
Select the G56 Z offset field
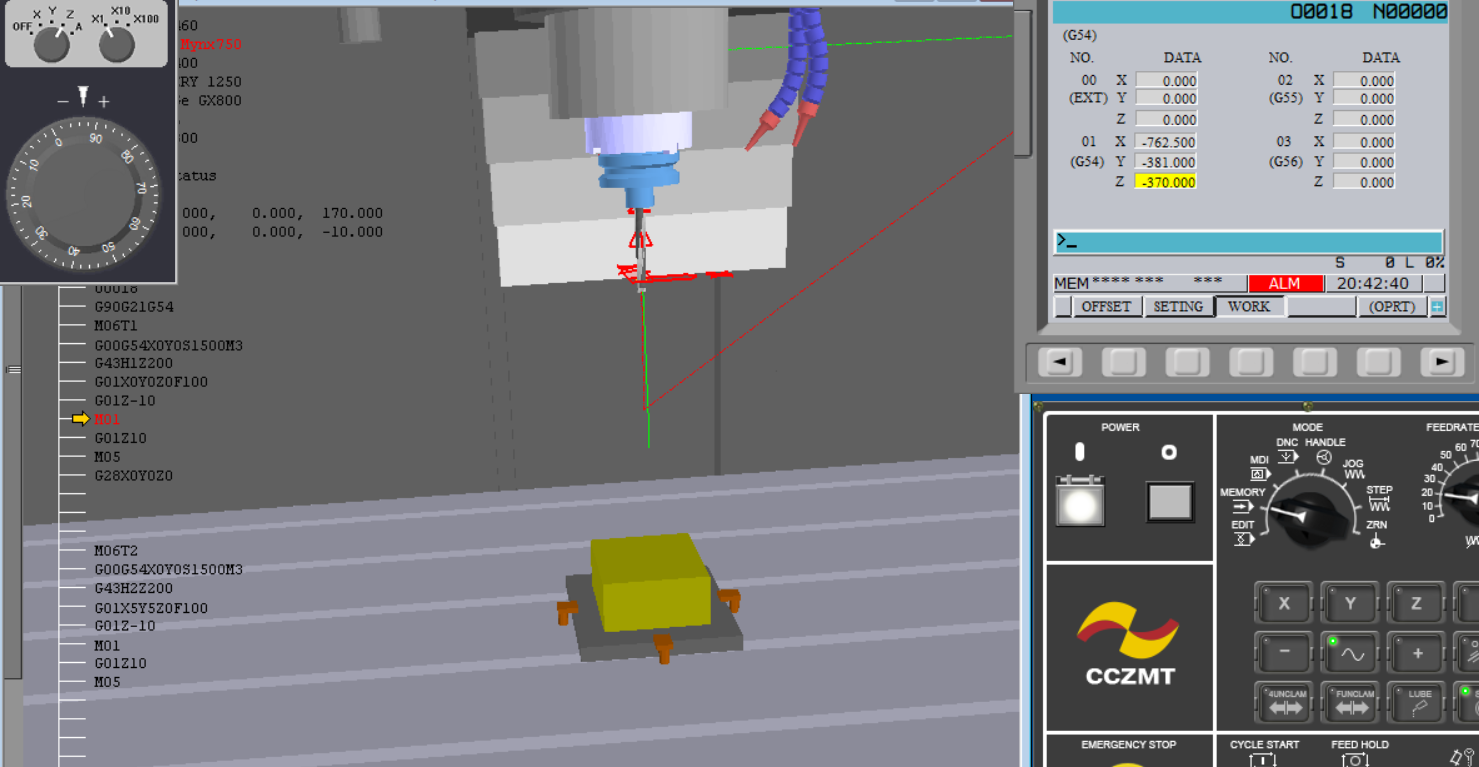[x=1364, y=182]
